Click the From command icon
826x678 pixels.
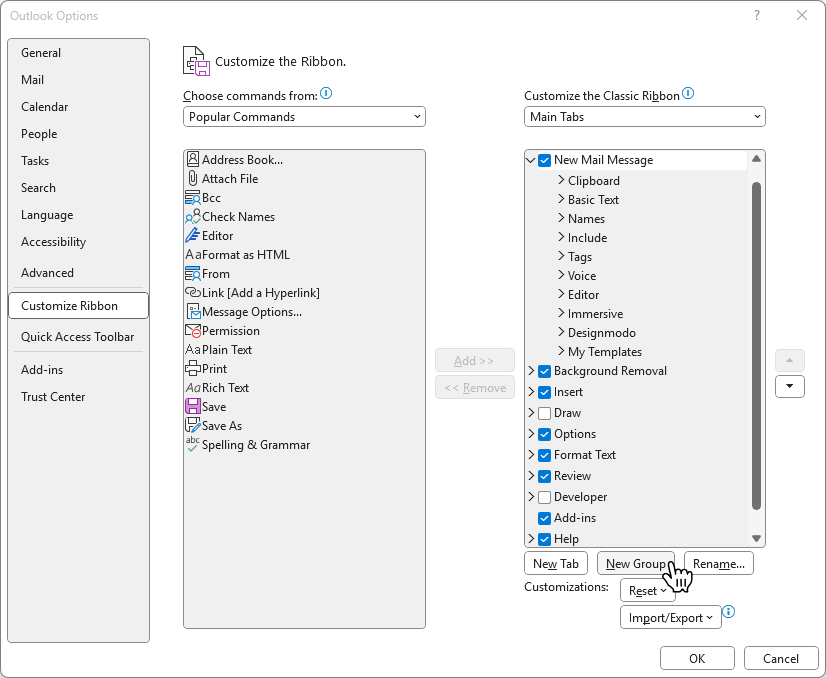(x=192, y=273)
